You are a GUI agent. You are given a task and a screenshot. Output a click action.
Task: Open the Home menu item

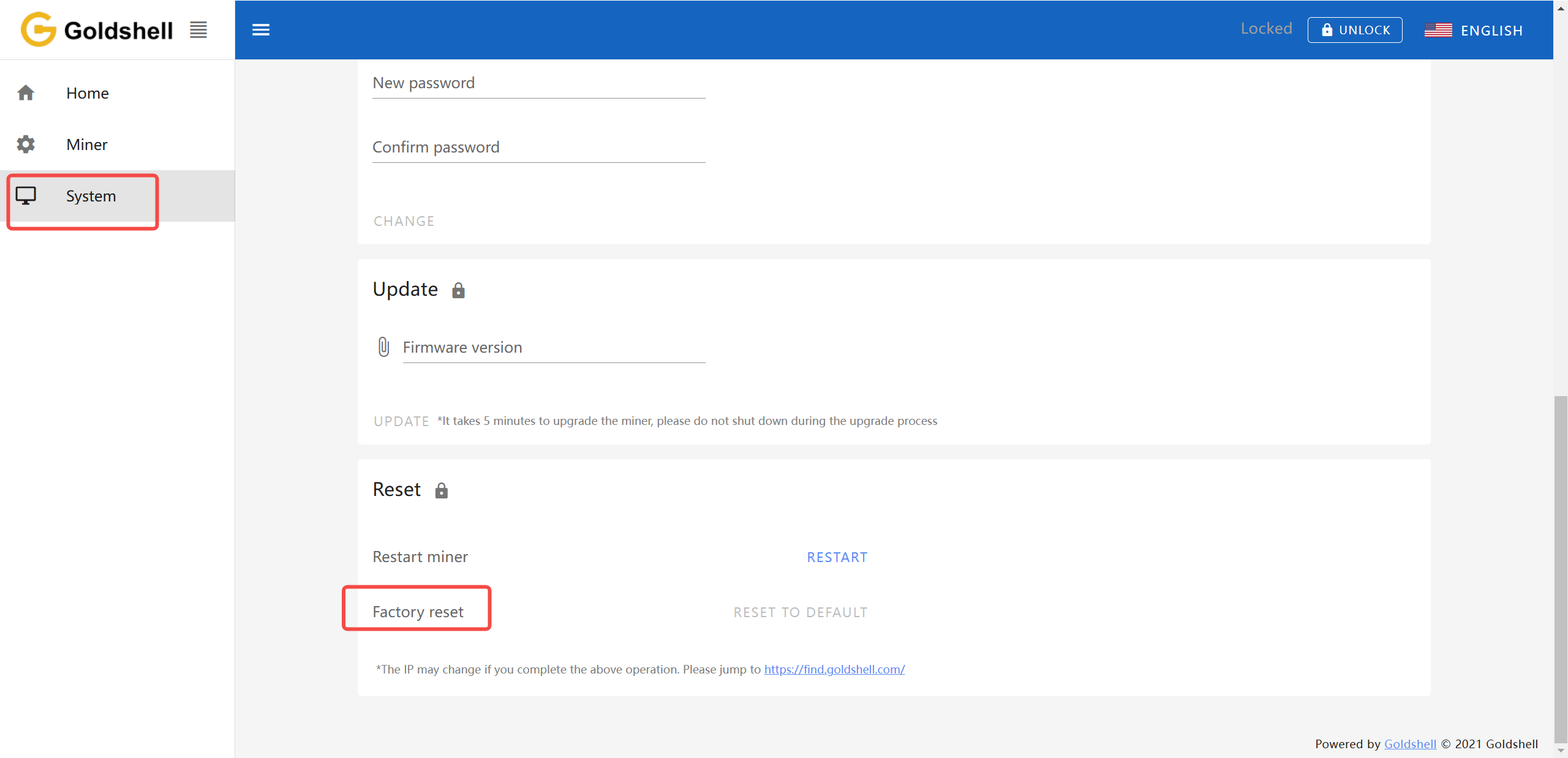(88, 93)
